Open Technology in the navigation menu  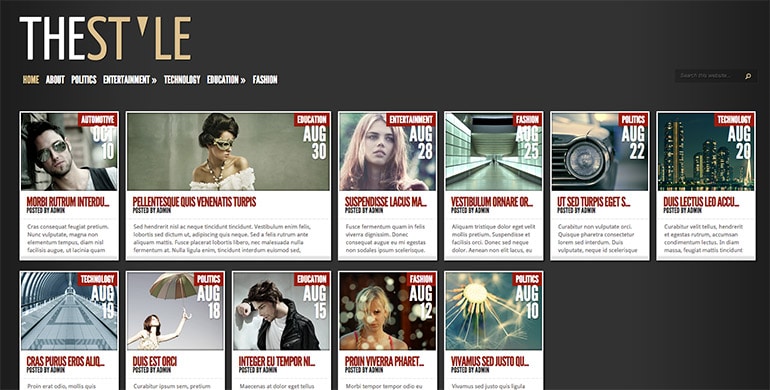point(182,80)
